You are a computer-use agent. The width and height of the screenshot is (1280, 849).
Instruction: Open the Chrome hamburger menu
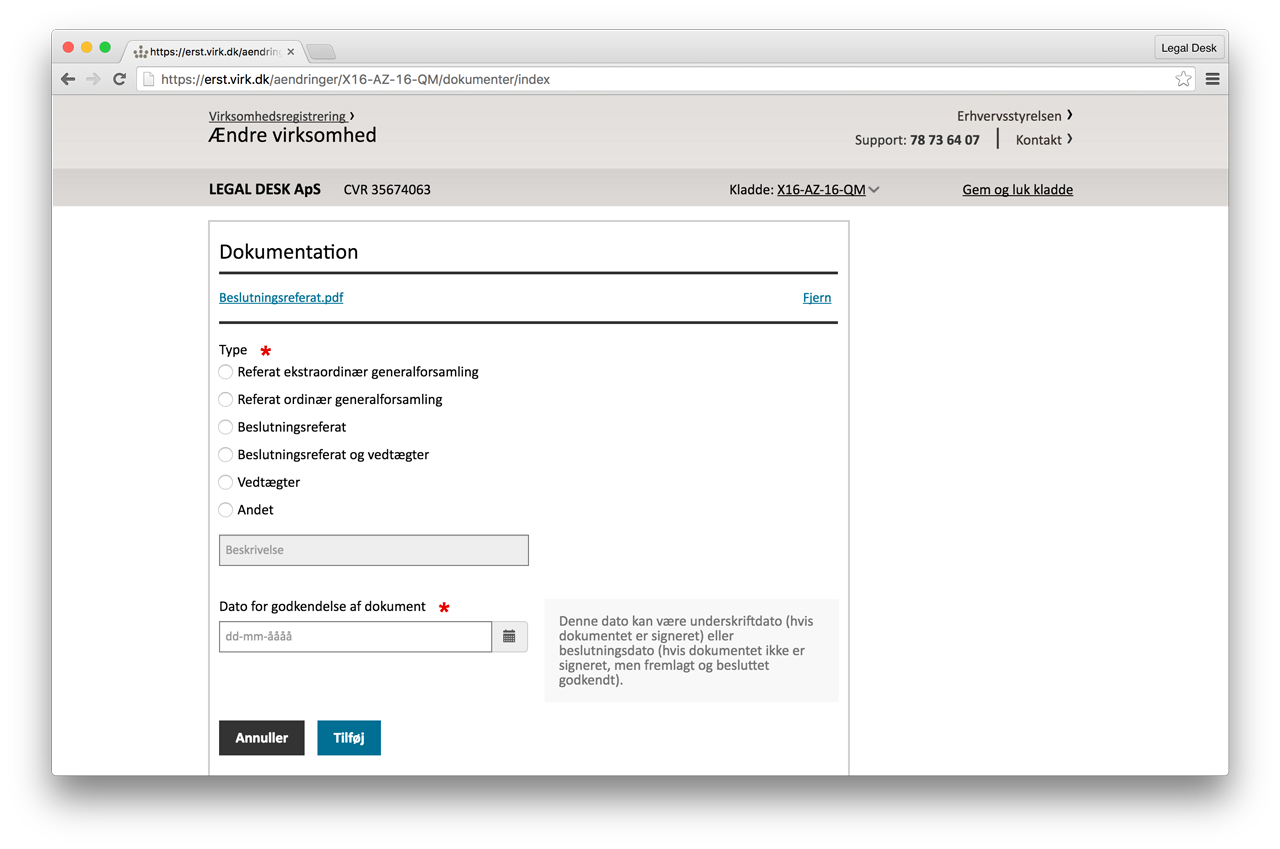pos(1212,79)
